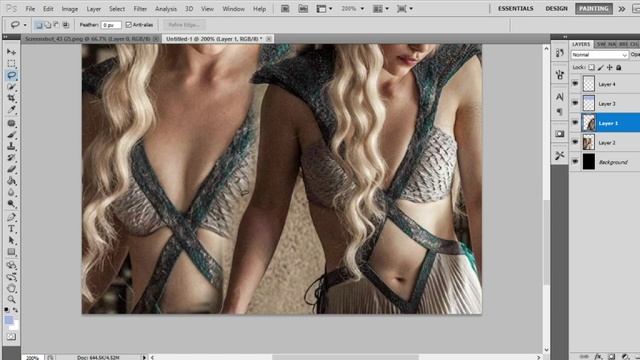Toggle lock position
Screen dimensions: 640x360
tap(609, 67)
